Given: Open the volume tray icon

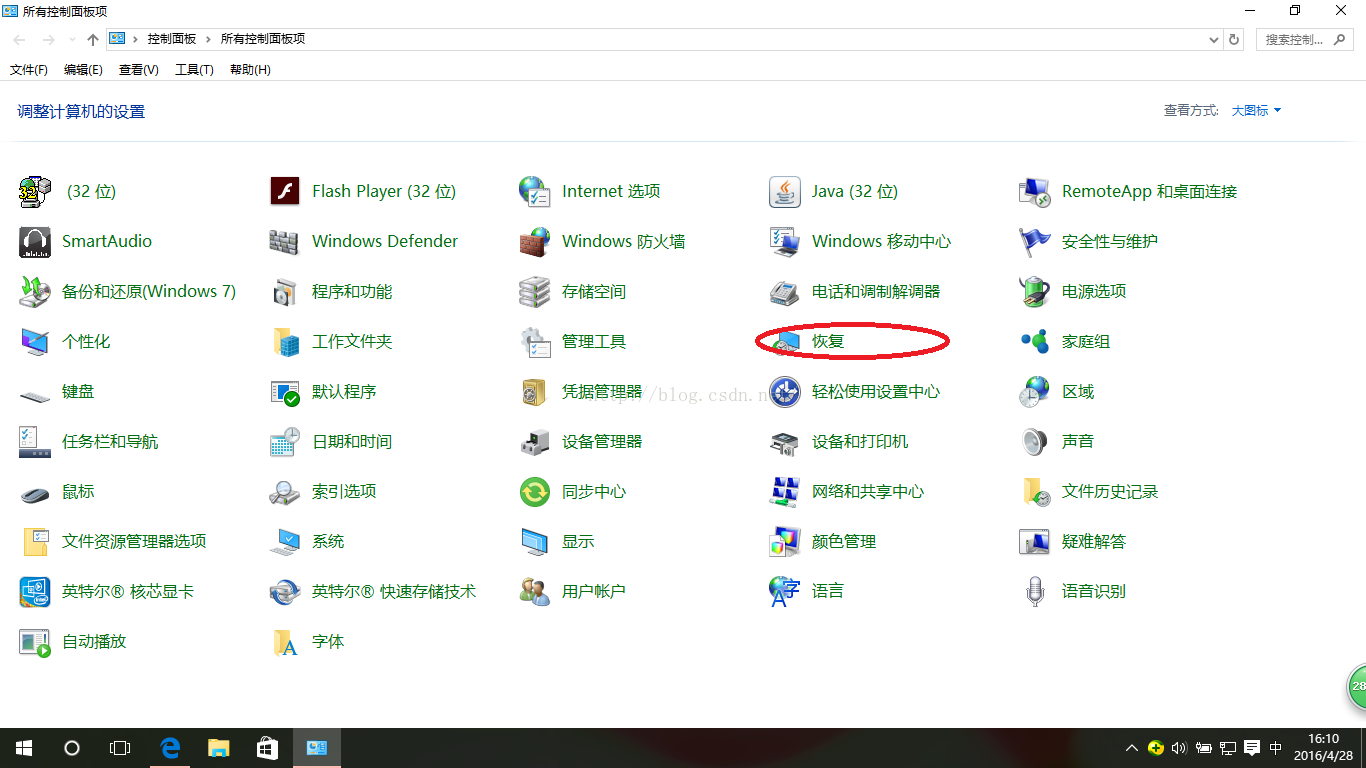Looking at the screenshot, I should [x=1179, y=748].
